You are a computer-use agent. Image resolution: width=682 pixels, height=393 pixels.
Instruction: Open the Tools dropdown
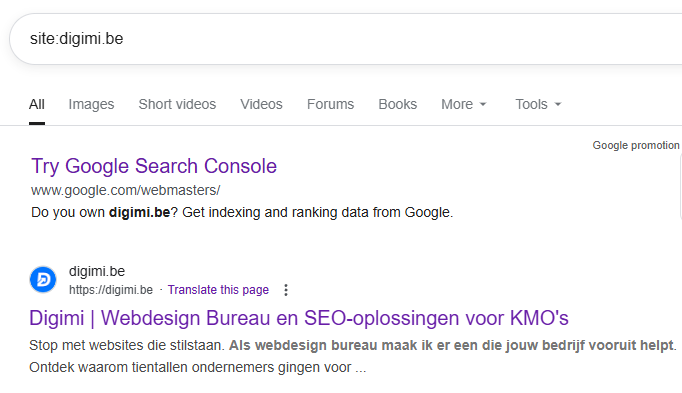click(538, 104)
